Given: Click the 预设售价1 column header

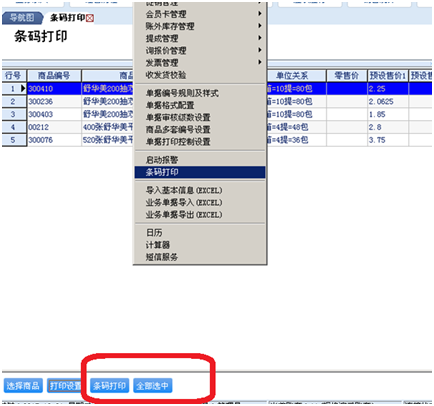Looking at the screenshot, I should 388,76.
